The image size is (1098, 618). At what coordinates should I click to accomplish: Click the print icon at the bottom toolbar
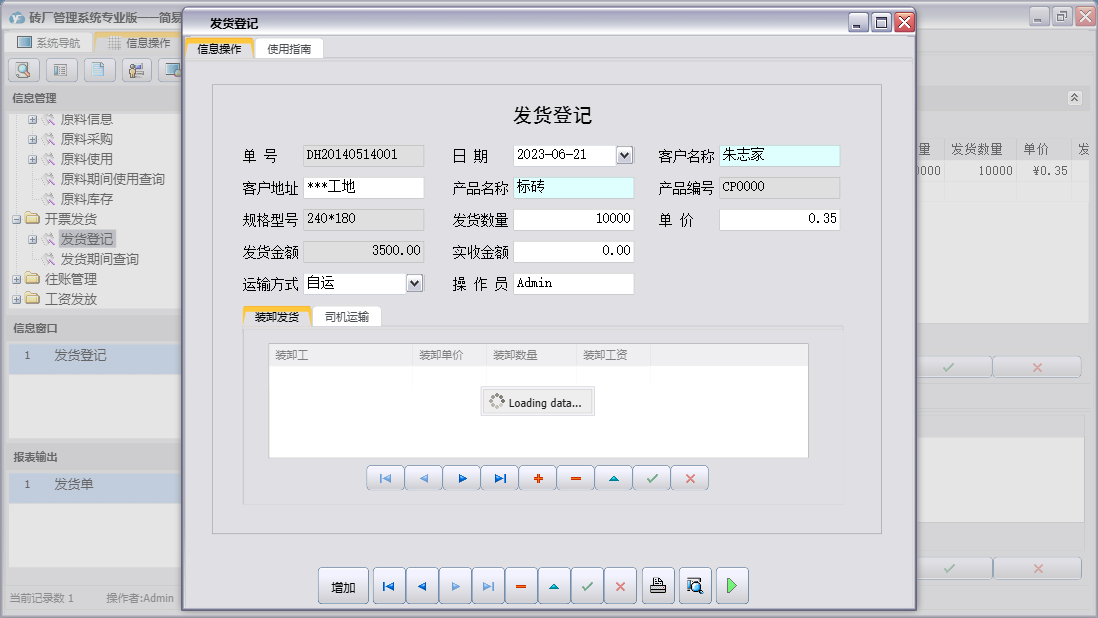(x=658, y=586)
